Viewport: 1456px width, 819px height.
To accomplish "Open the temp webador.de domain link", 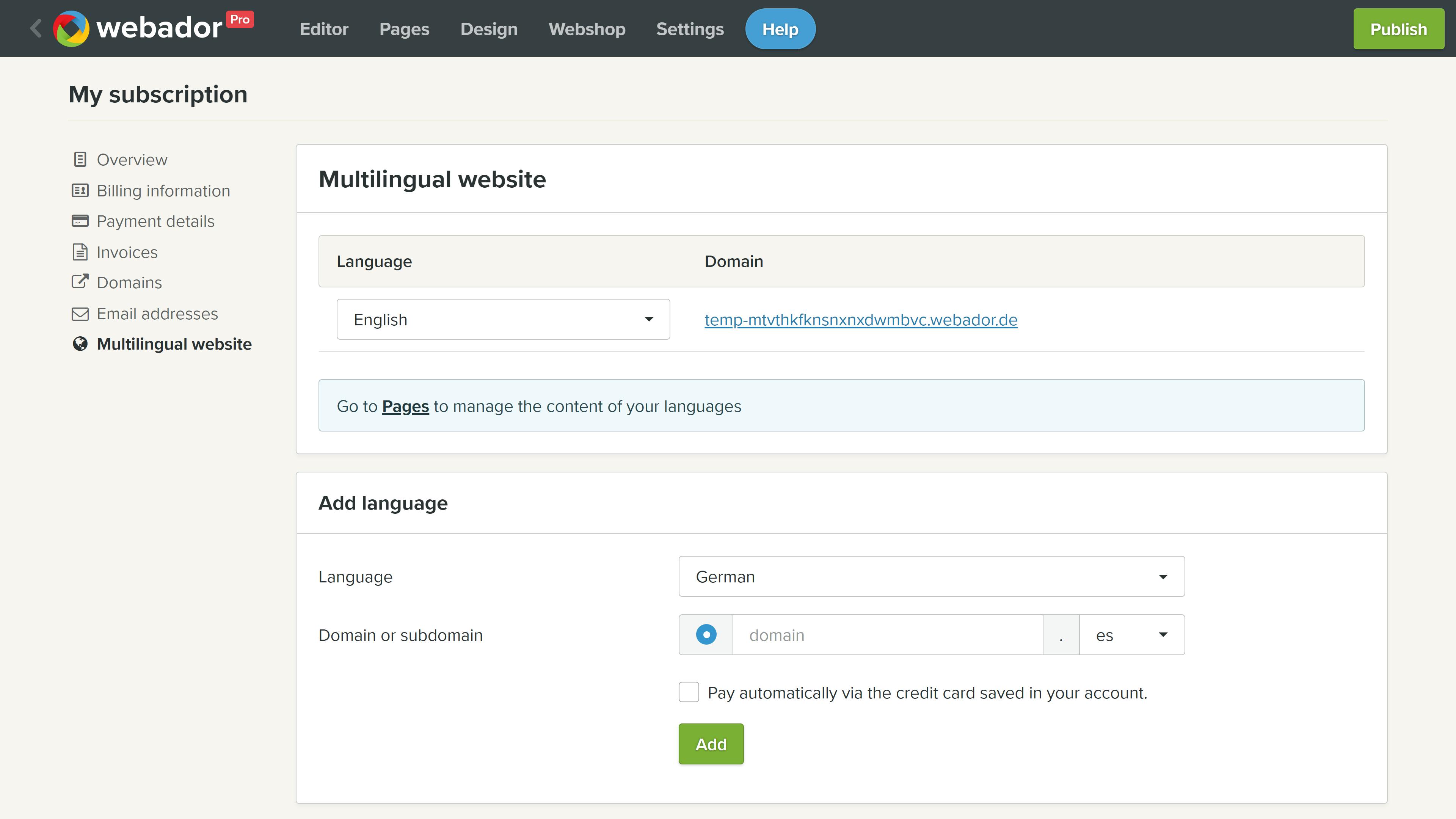I will tap(860, 320).
